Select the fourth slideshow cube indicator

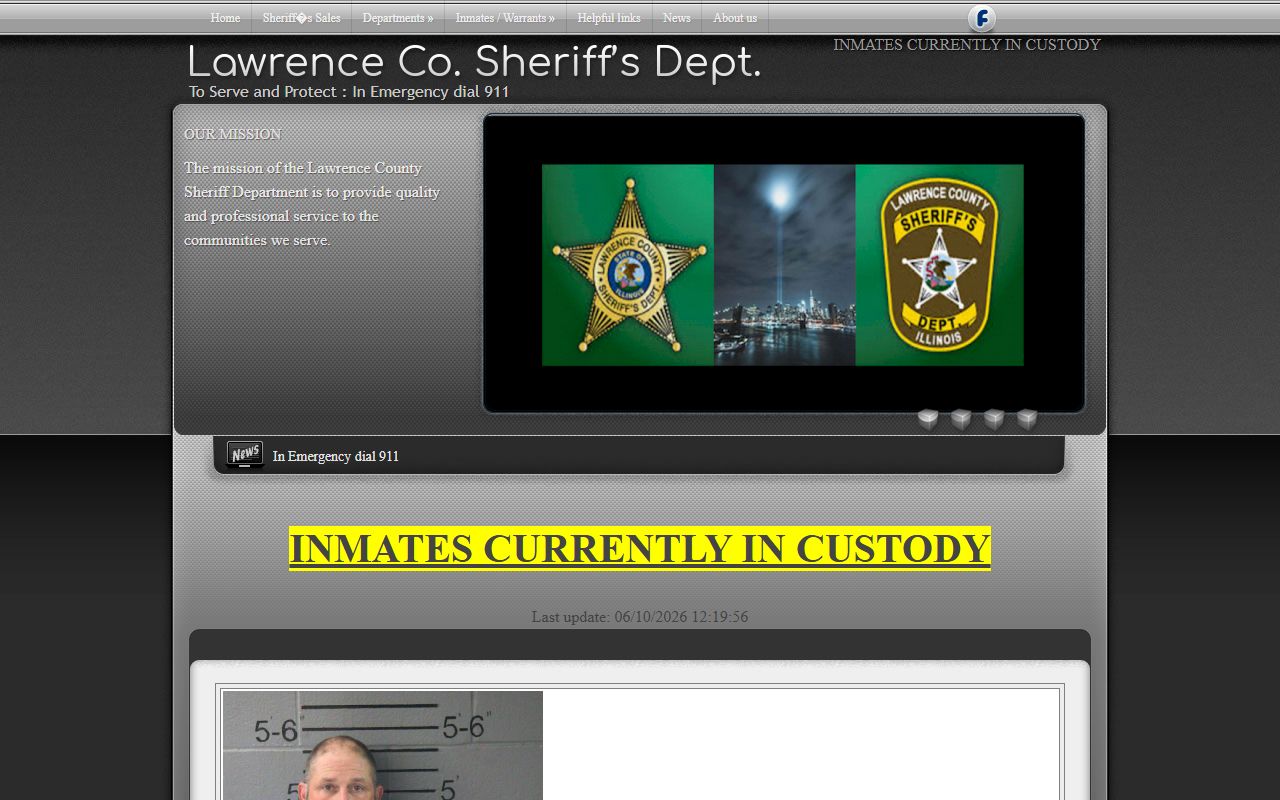[1027, 419]
